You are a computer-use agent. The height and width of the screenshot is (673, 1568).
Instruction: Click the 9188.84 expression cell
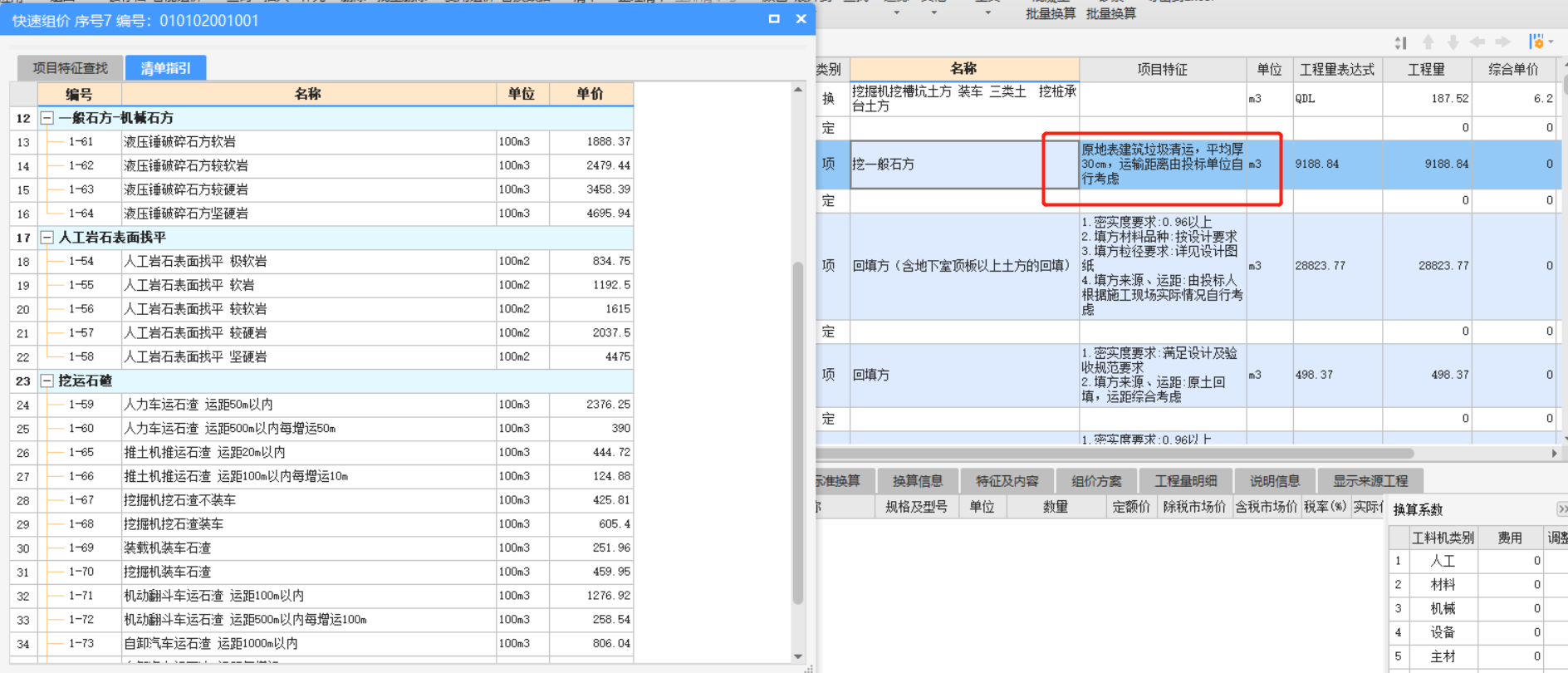1337,165
